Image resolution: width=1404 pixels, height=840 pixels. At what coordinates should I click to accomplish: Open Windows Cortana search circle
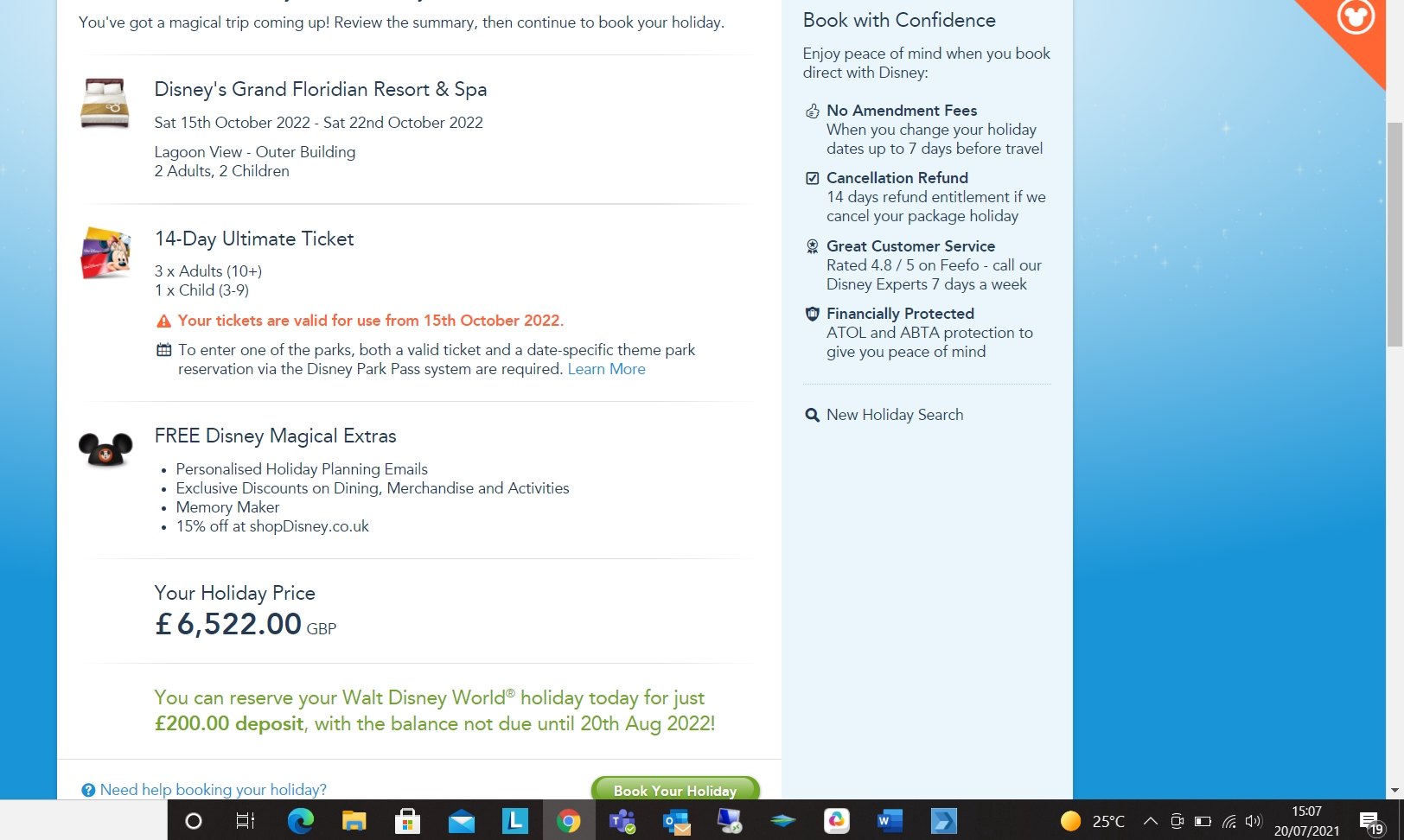pyautogui.click(x=194, y=821)
